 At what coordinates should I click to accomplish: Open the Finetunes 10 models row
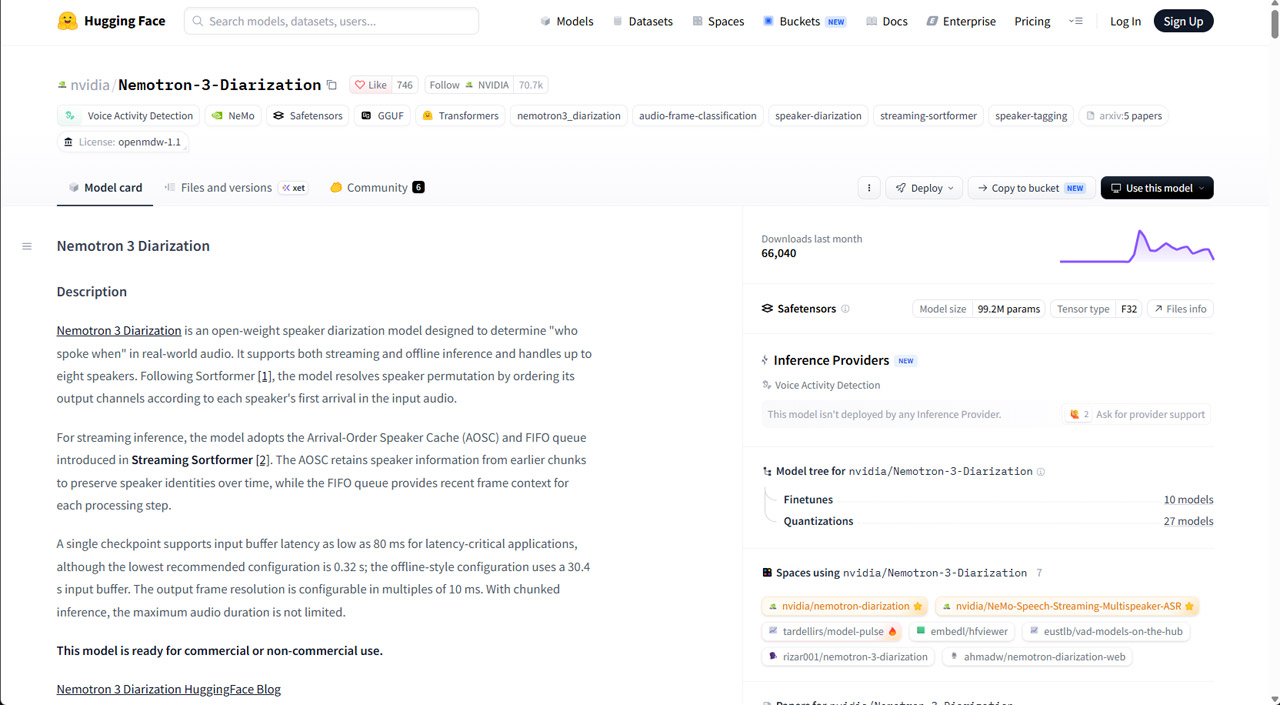[x=989, y=499]
